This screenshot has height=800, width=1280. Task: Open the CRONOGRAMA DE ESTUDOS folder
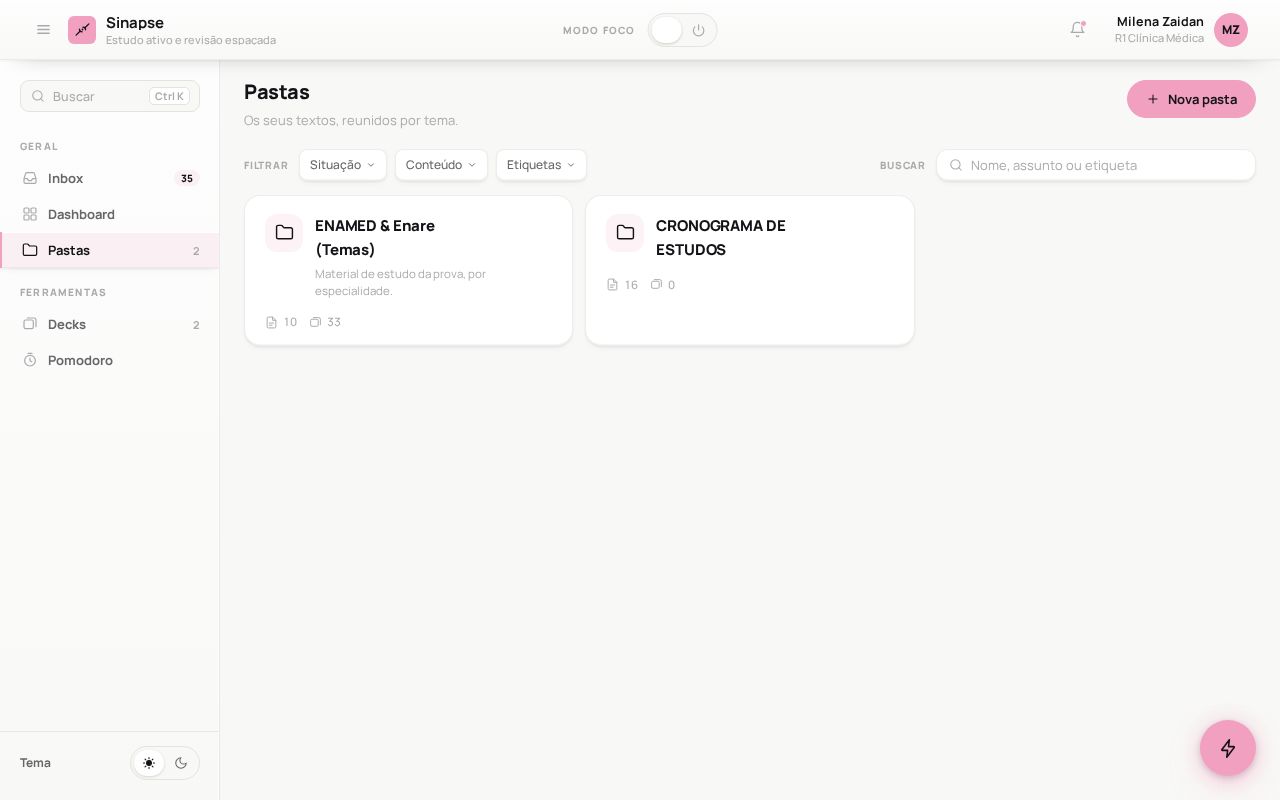point(750,270)
